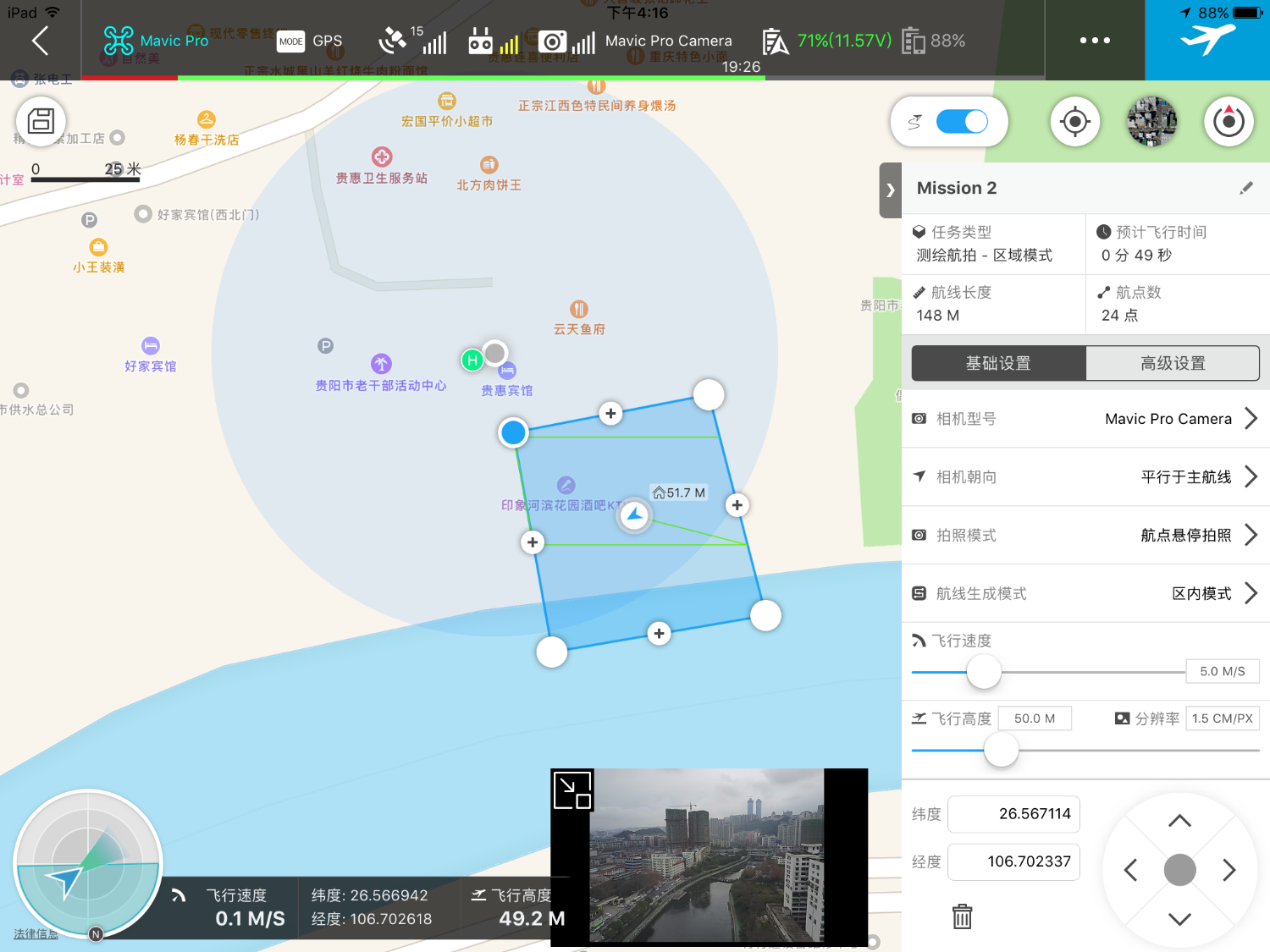Add vertex on top edge plus handle

click(610, 413)
